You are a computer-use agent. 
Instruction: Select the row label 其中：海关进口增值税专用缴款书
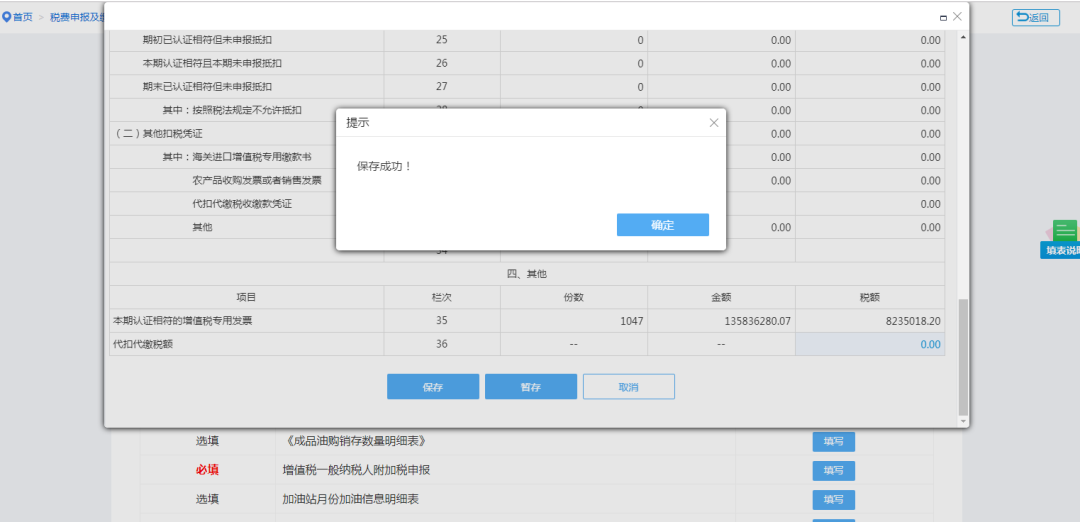point(237,157)
